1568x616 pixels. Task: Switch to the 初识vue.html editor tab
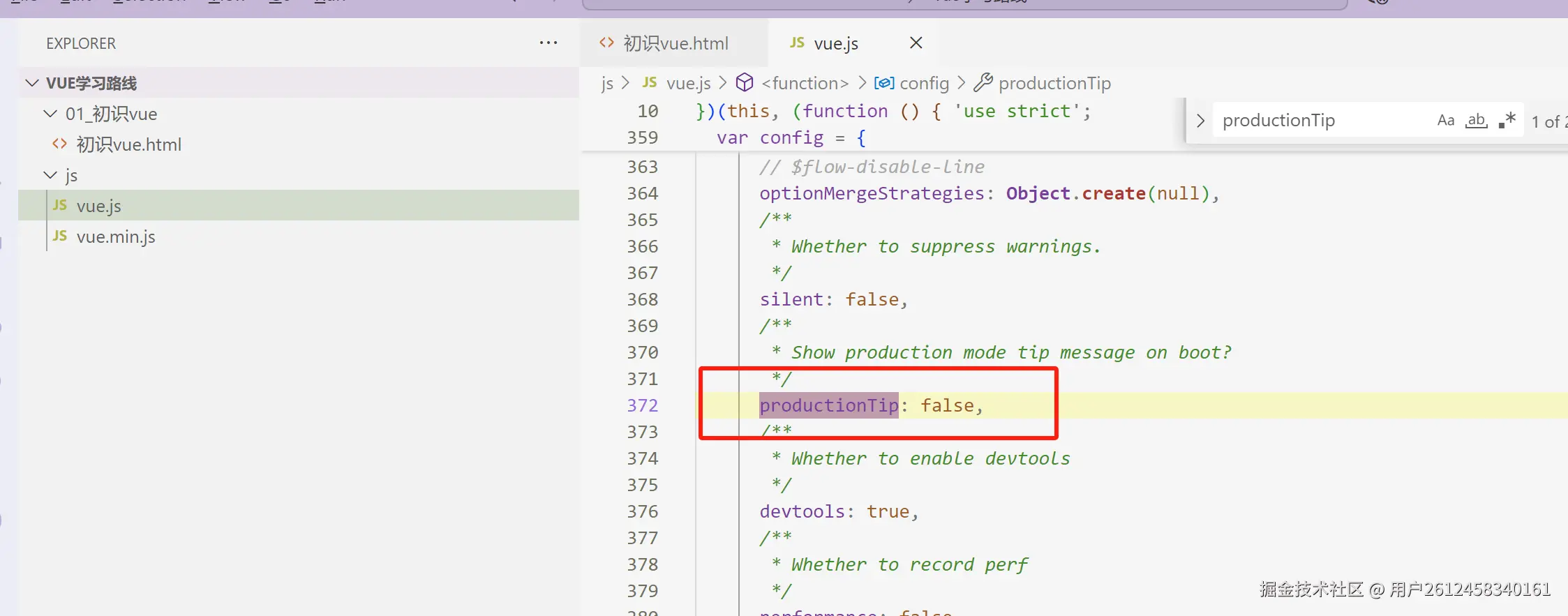click(674, 43)
